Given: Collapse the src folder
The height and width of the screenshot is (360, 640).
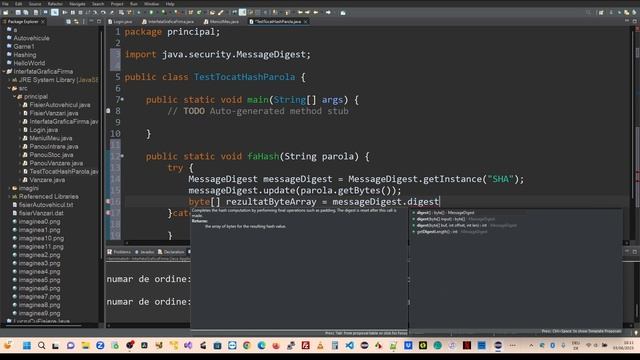Looking at the screenshot, I should tap(9, 88).
